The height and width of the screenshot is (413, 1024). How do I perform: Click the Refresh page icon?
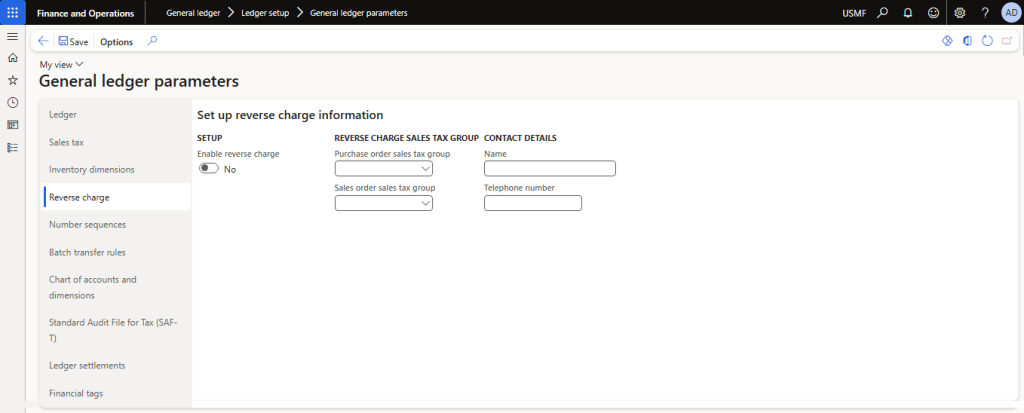point(986,41)
